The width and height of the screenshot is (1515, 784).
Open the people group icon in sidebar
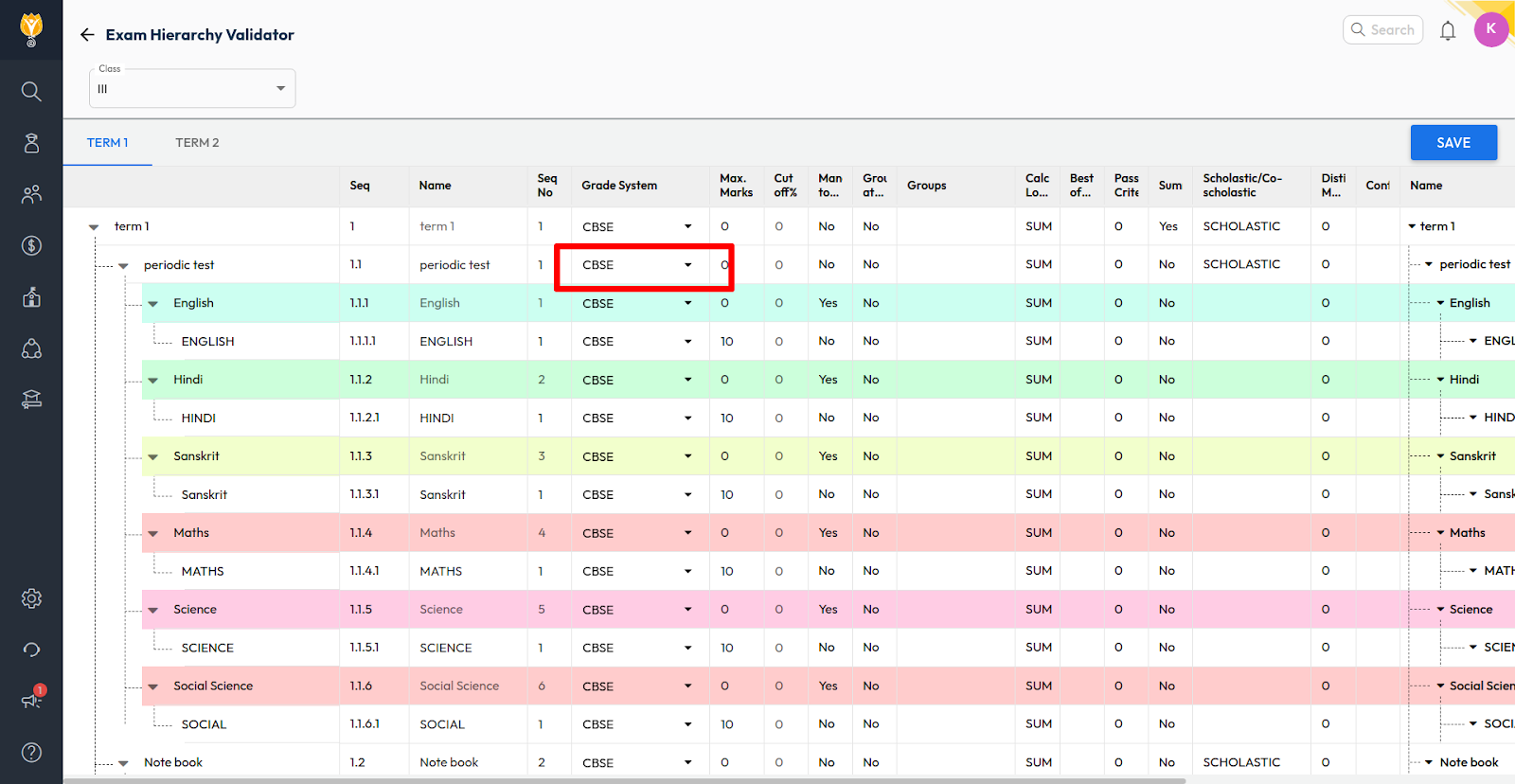(x=31, y=194)
